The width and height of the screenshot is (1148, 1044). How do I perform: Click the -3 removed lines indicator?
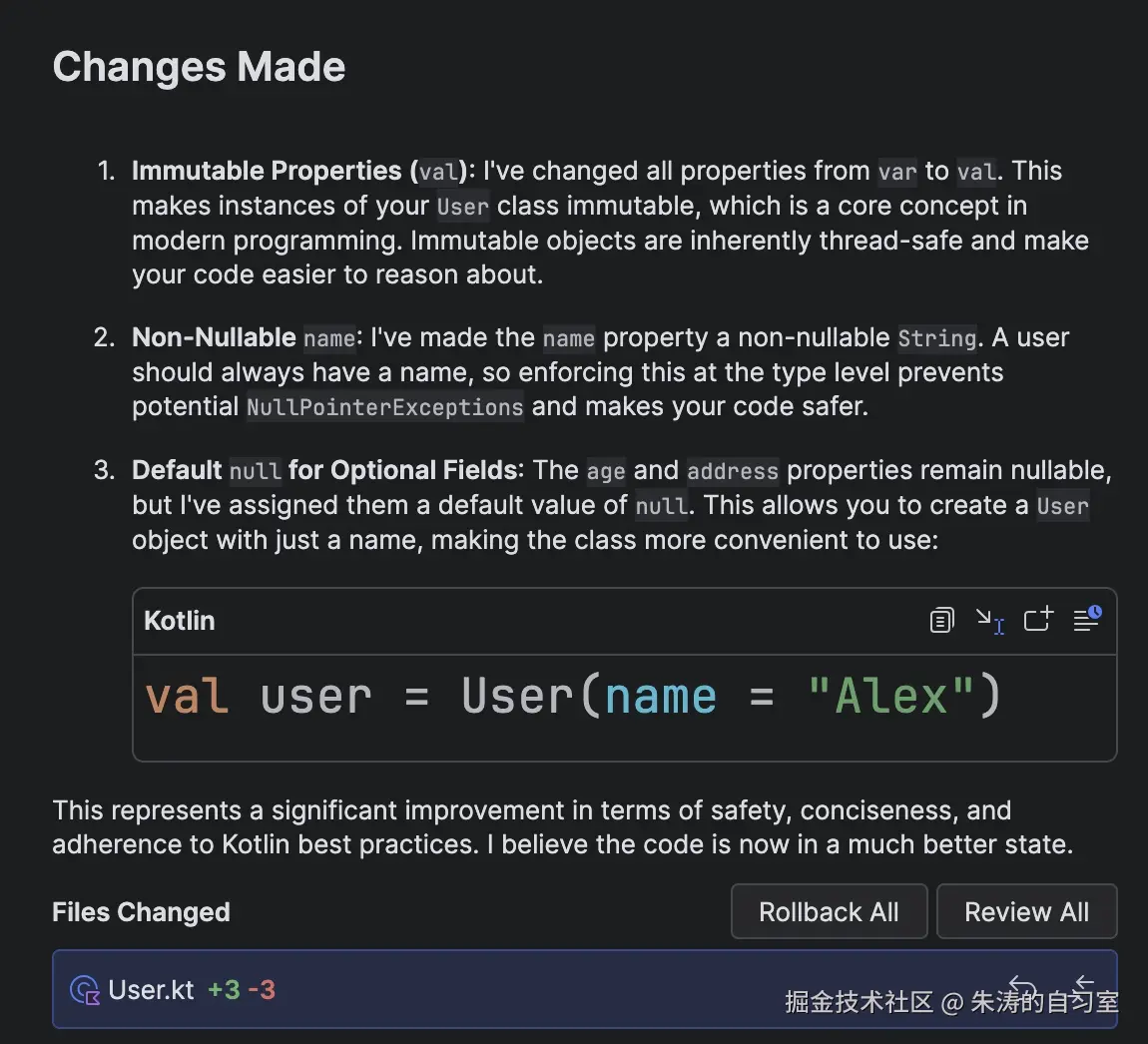[x=262, y=990]
